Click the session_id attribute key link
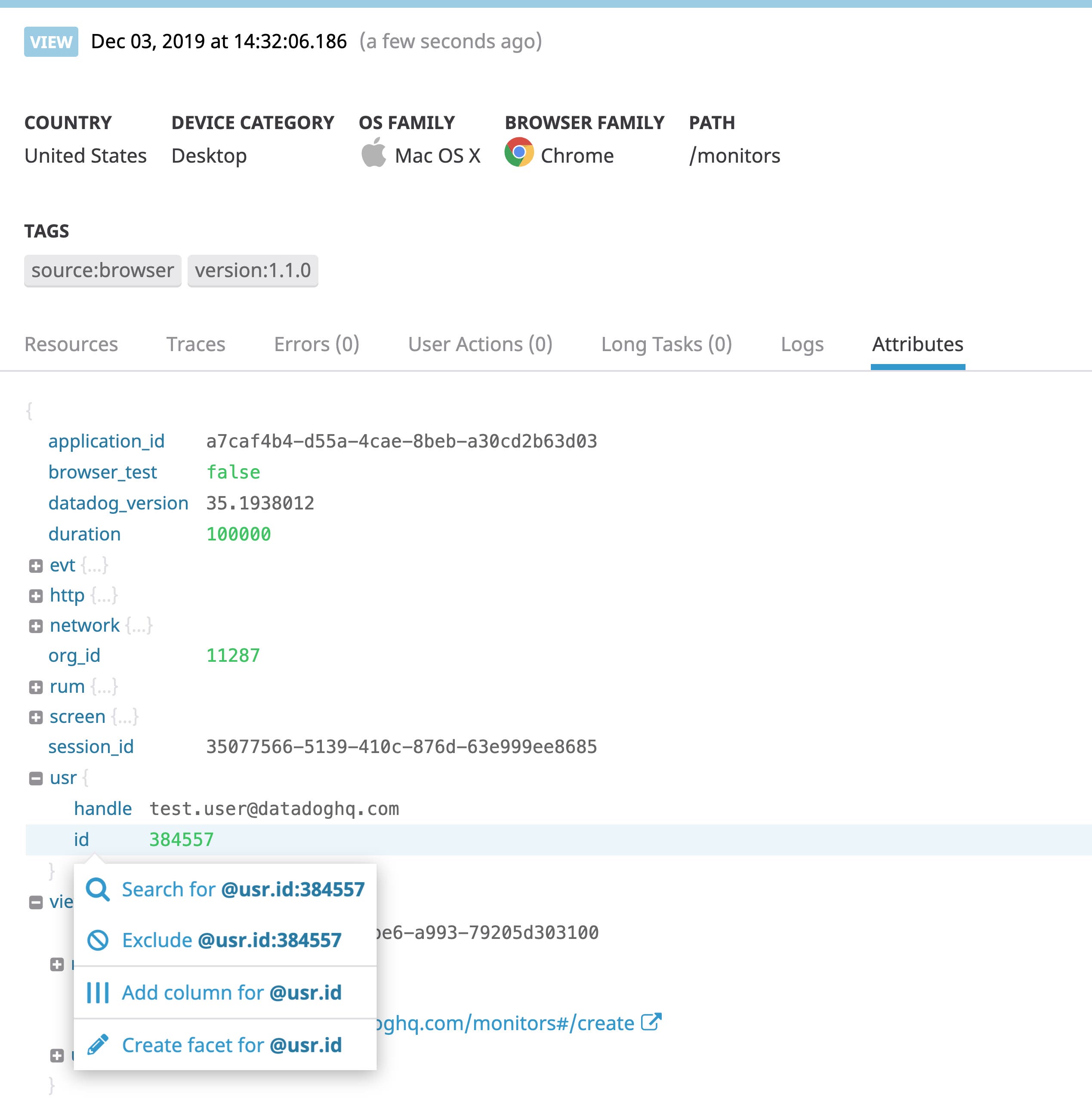 click(x=90, y=747)
